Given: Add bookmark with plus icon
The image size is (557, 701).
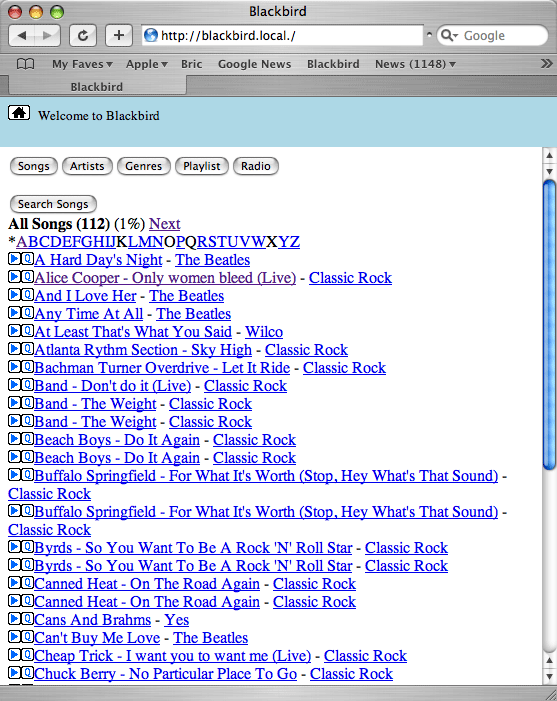Looking at the screenshot, I should coord(118,35).
